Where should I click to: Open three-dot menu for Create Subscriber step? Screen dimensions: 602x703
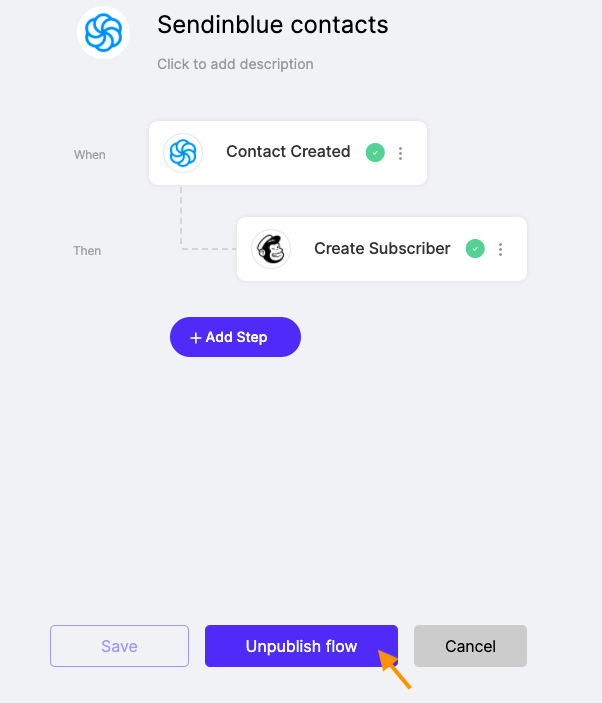tap(500, 249)
